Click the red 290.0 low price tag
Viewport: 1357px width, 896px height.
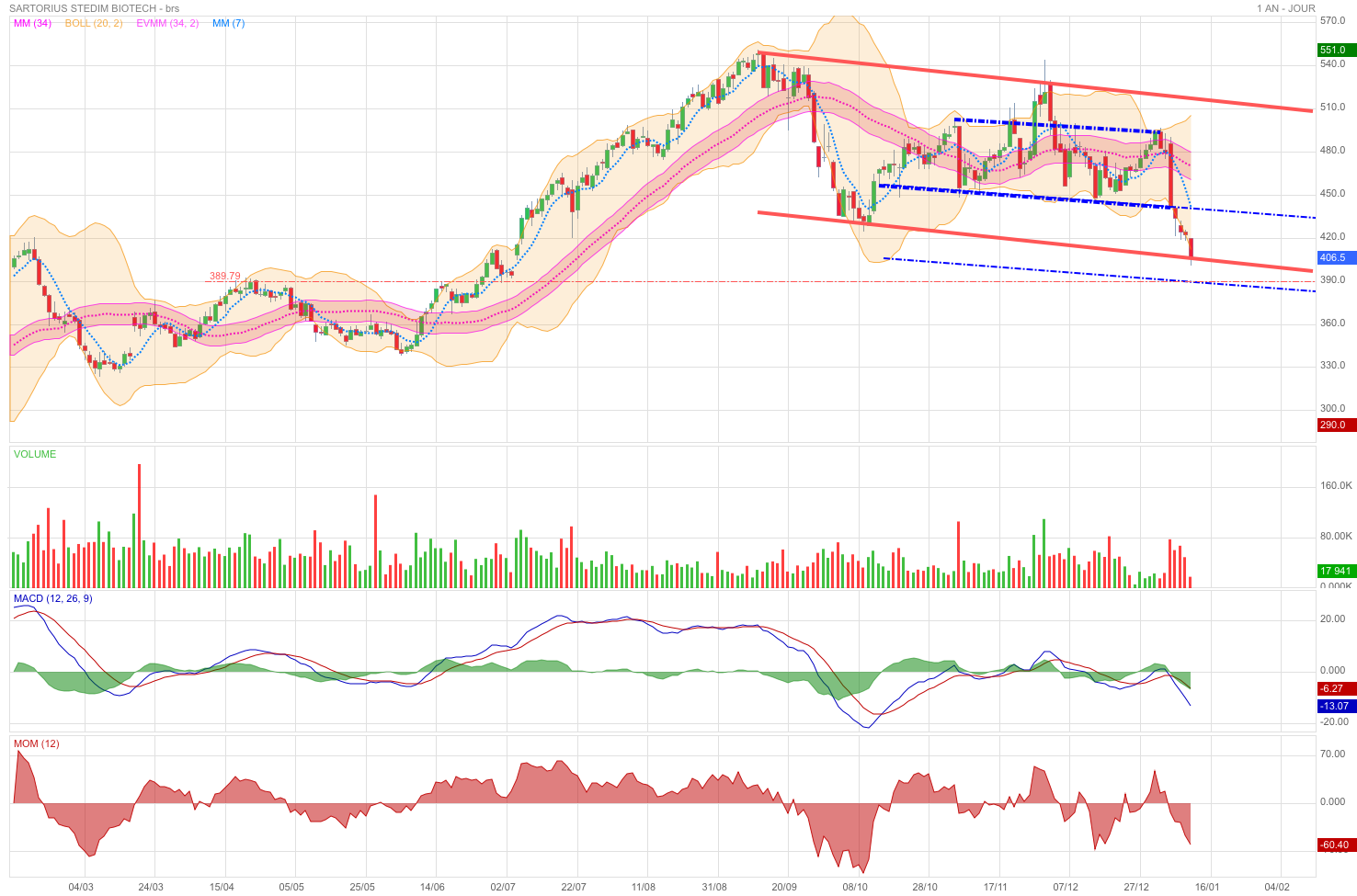tap(1336, 425)
